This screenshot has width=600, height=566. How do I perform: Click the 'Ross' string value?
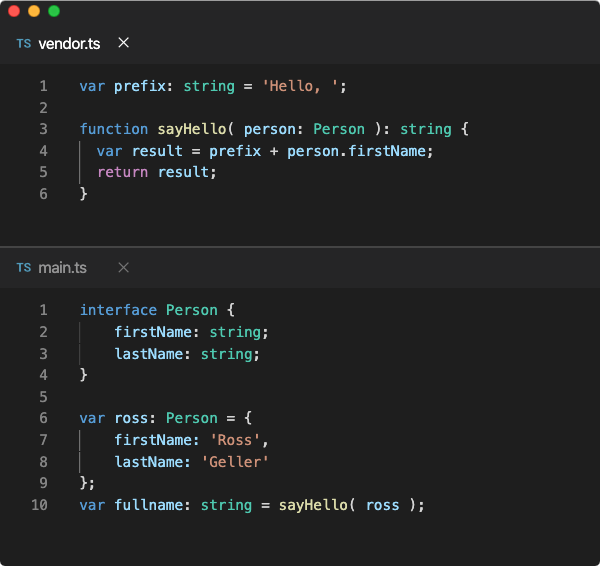pyautogui.click(x=235, y=440)
